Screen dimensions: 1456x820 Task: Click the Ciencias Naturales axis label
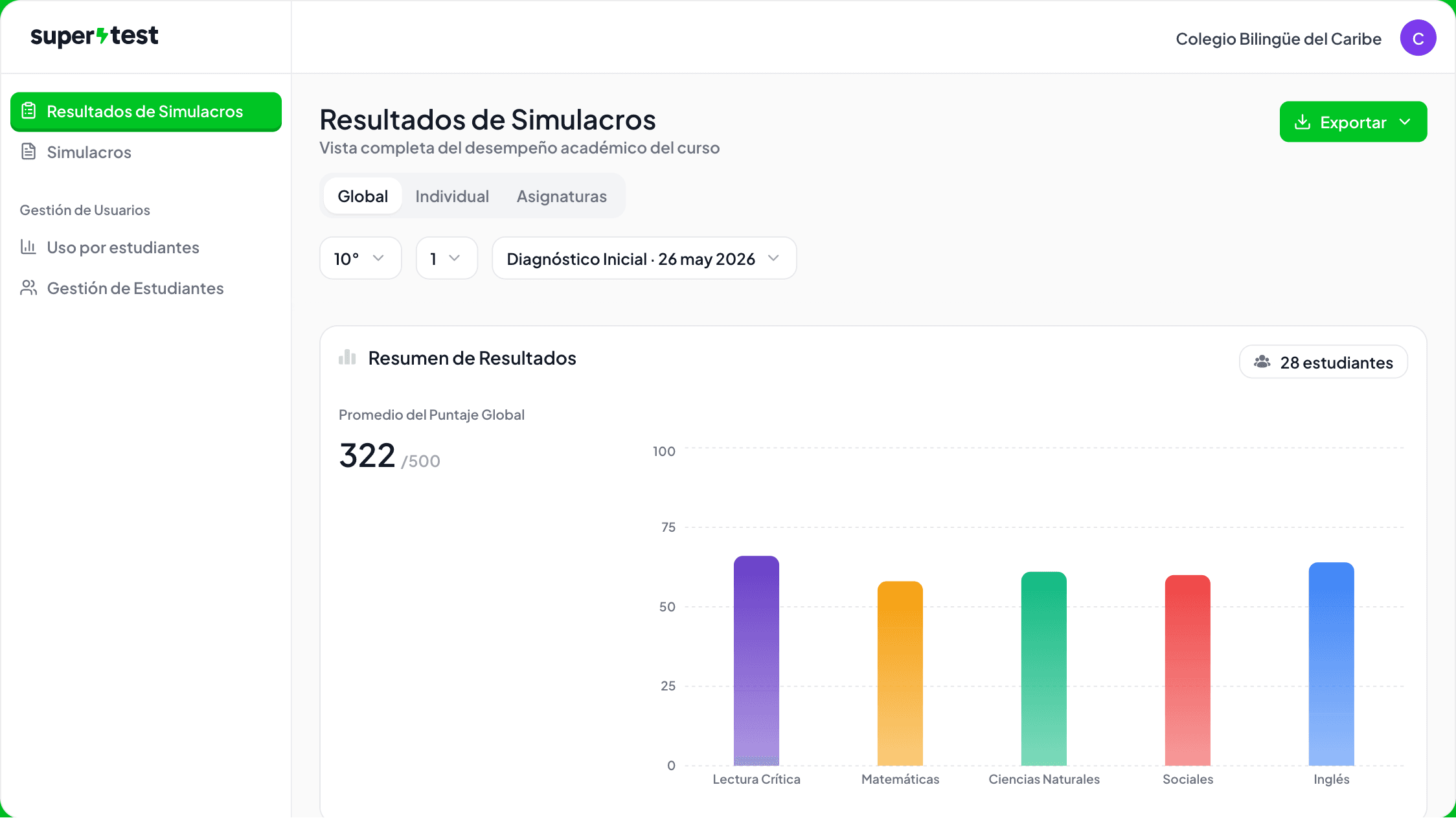tap(1044, 779)
